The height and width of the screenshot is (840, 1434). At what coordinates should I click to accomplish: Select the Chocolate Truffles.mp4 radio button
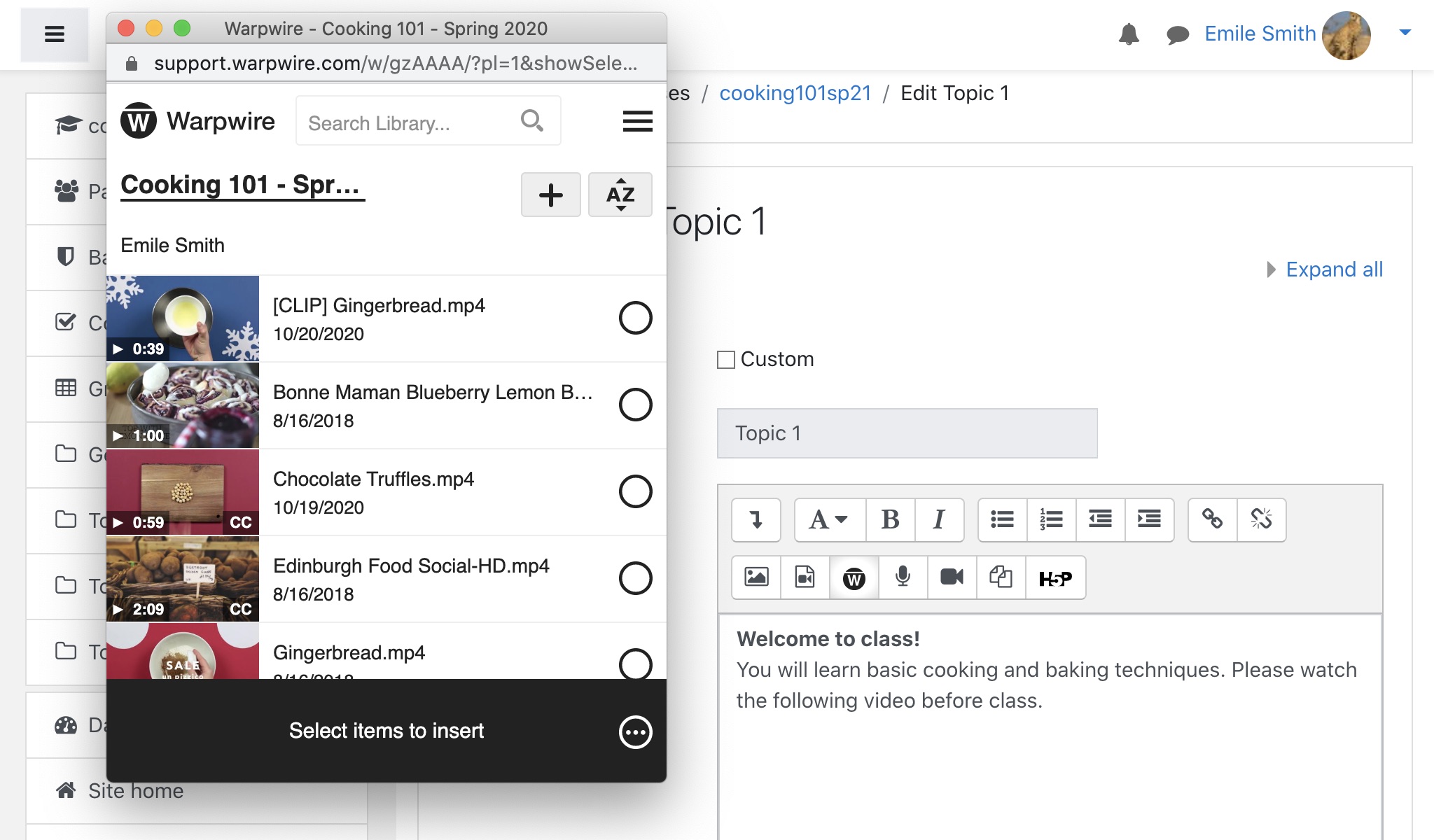(x=633, y=491)
